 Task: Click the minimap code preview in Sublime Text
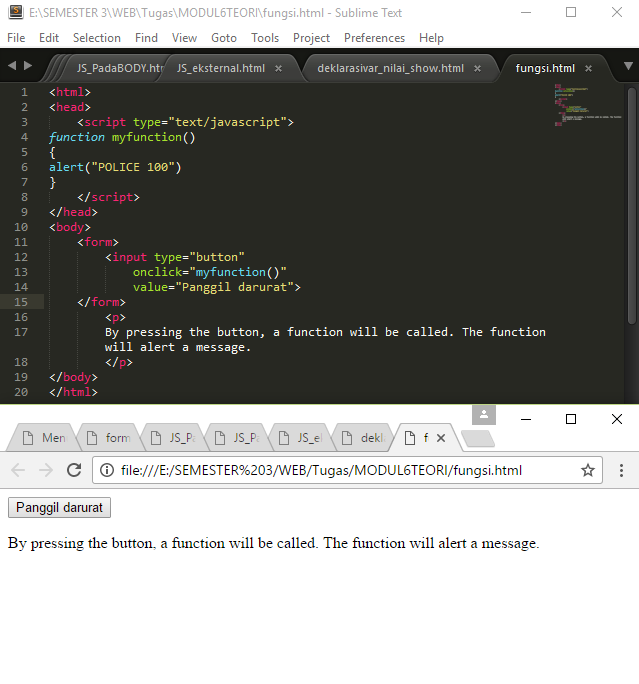[587, 105]
